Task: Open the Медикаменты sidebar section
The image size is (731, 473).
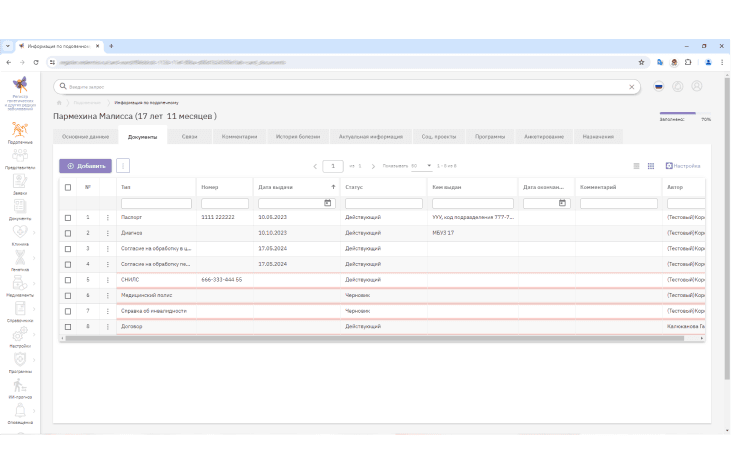Action: pos(20,286)
